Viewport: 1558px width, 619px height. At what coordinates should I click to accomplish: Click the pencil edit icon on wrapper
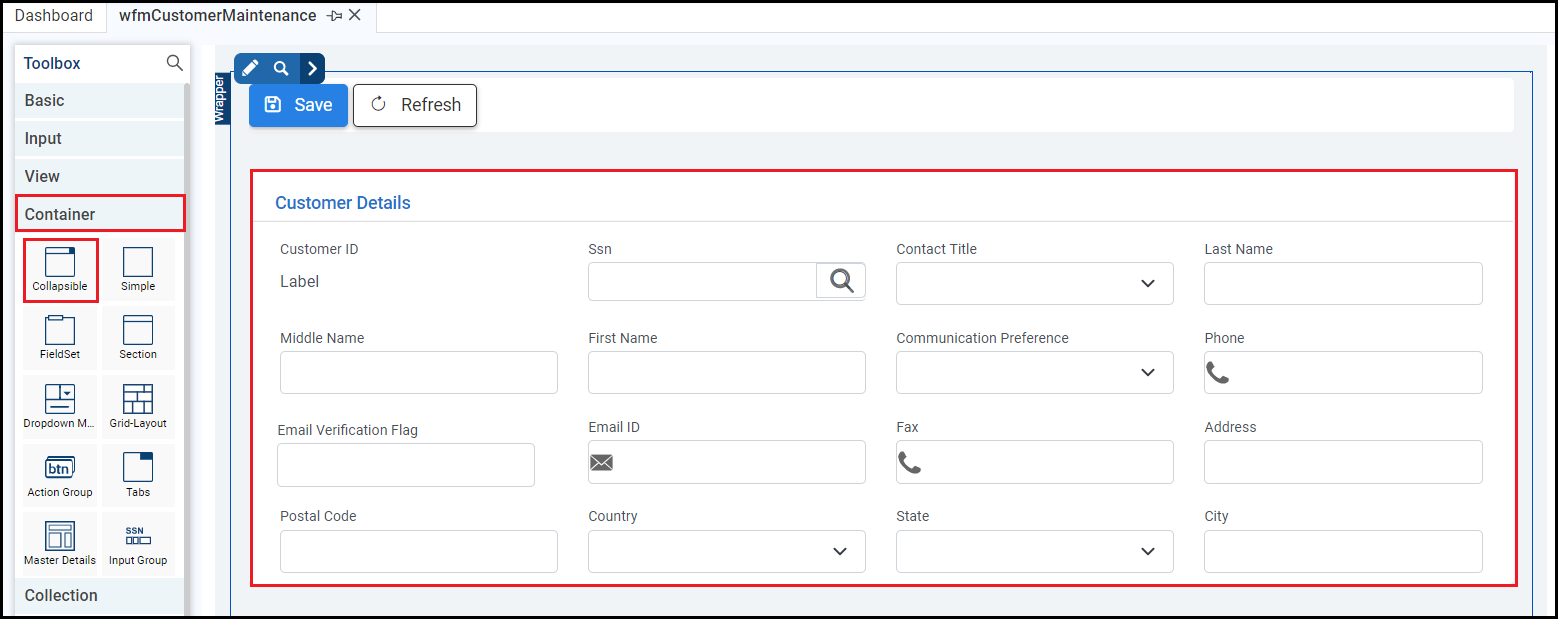(x=251, y=68)
